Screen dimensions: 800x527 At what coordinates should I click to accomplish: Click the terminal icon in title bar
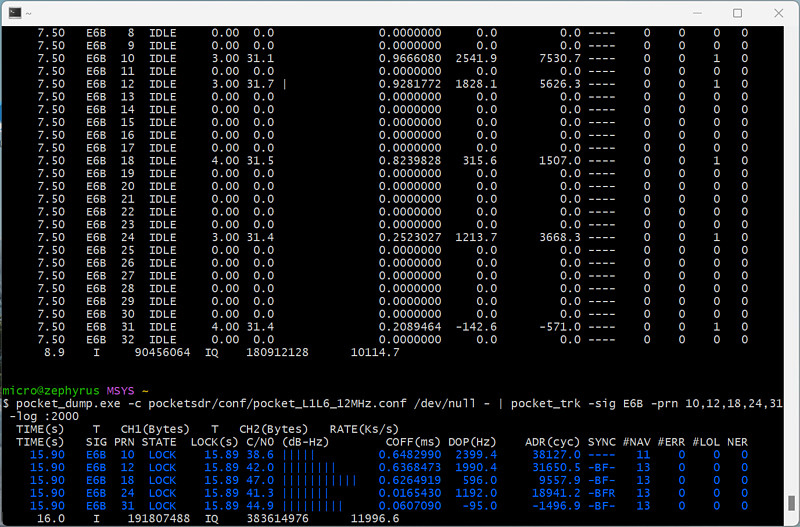click(x=15, y=13)
